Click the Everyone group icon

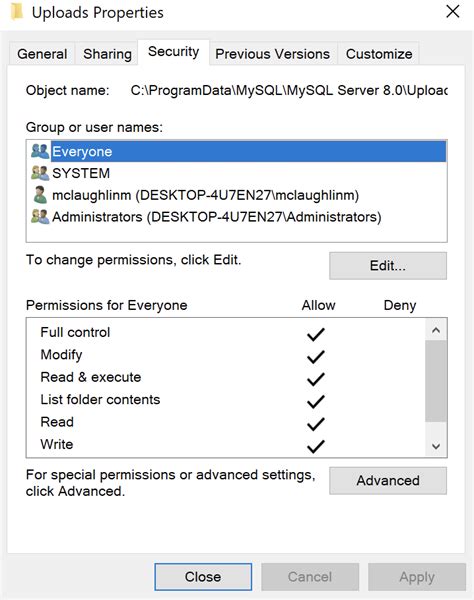40,151
